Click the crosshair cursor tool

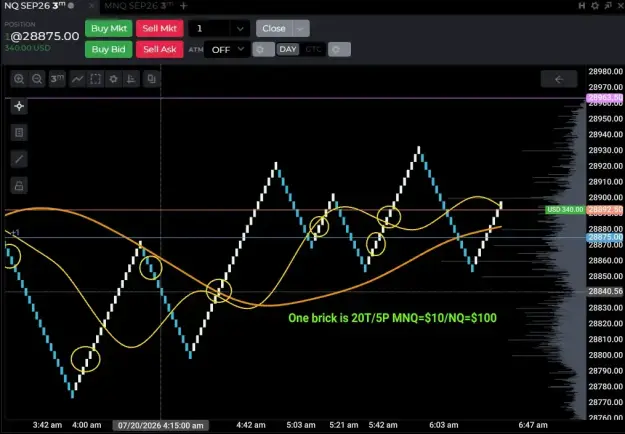click(19, 106)
